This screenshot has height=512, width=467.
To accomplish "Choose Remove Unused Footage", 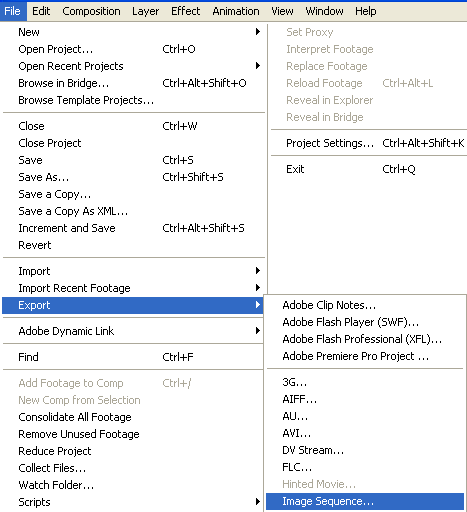I will (x=133, y=434).
